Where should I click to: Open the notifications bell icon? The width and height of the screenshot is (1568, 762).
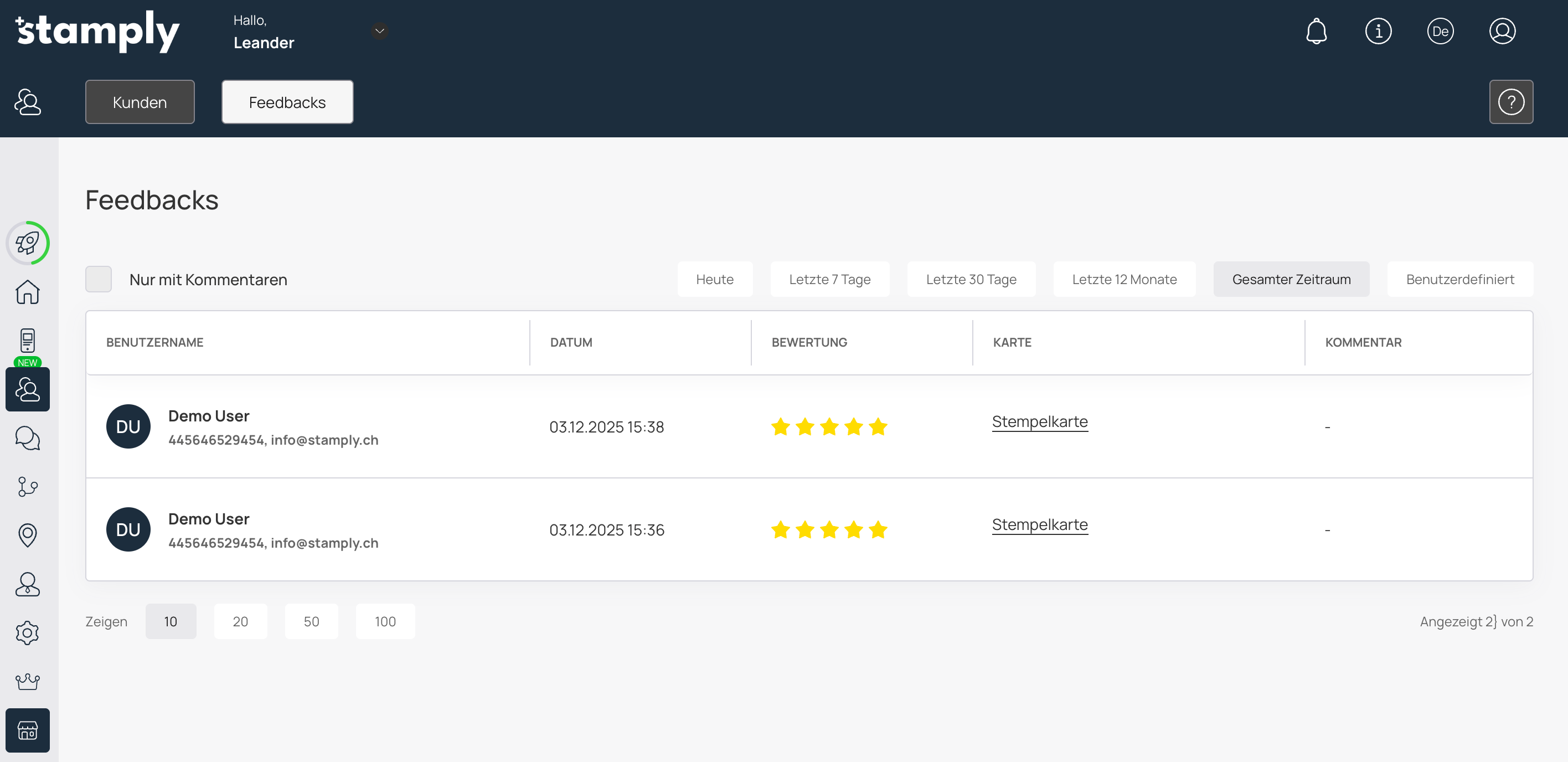coord(1316,31)
